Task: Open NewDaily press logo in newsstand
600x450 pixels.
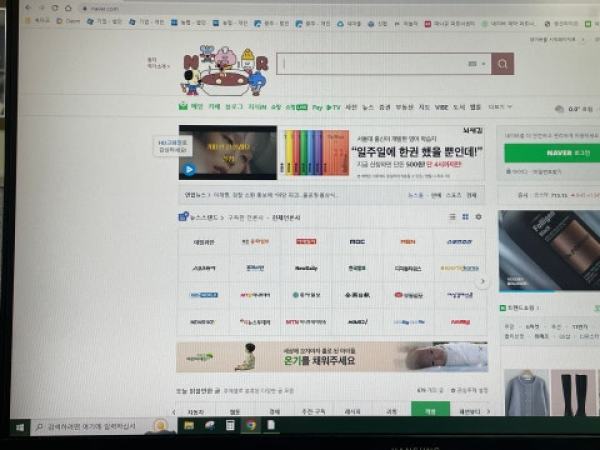Action: click(306, 268)
